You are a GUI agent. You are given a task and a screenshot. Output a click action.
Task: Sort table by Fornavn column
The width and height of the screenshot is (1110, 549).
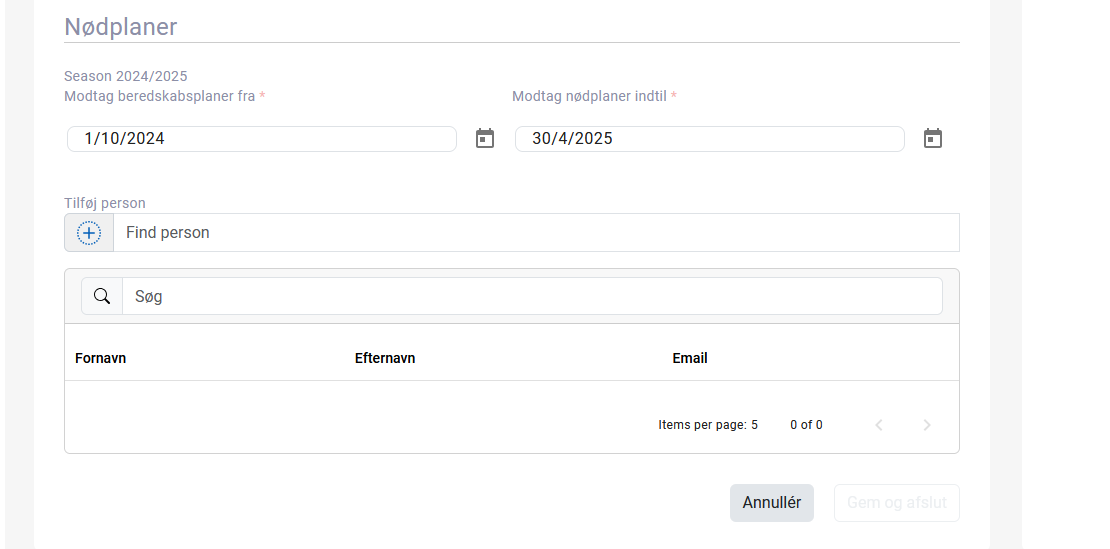[x=101, y=358]
